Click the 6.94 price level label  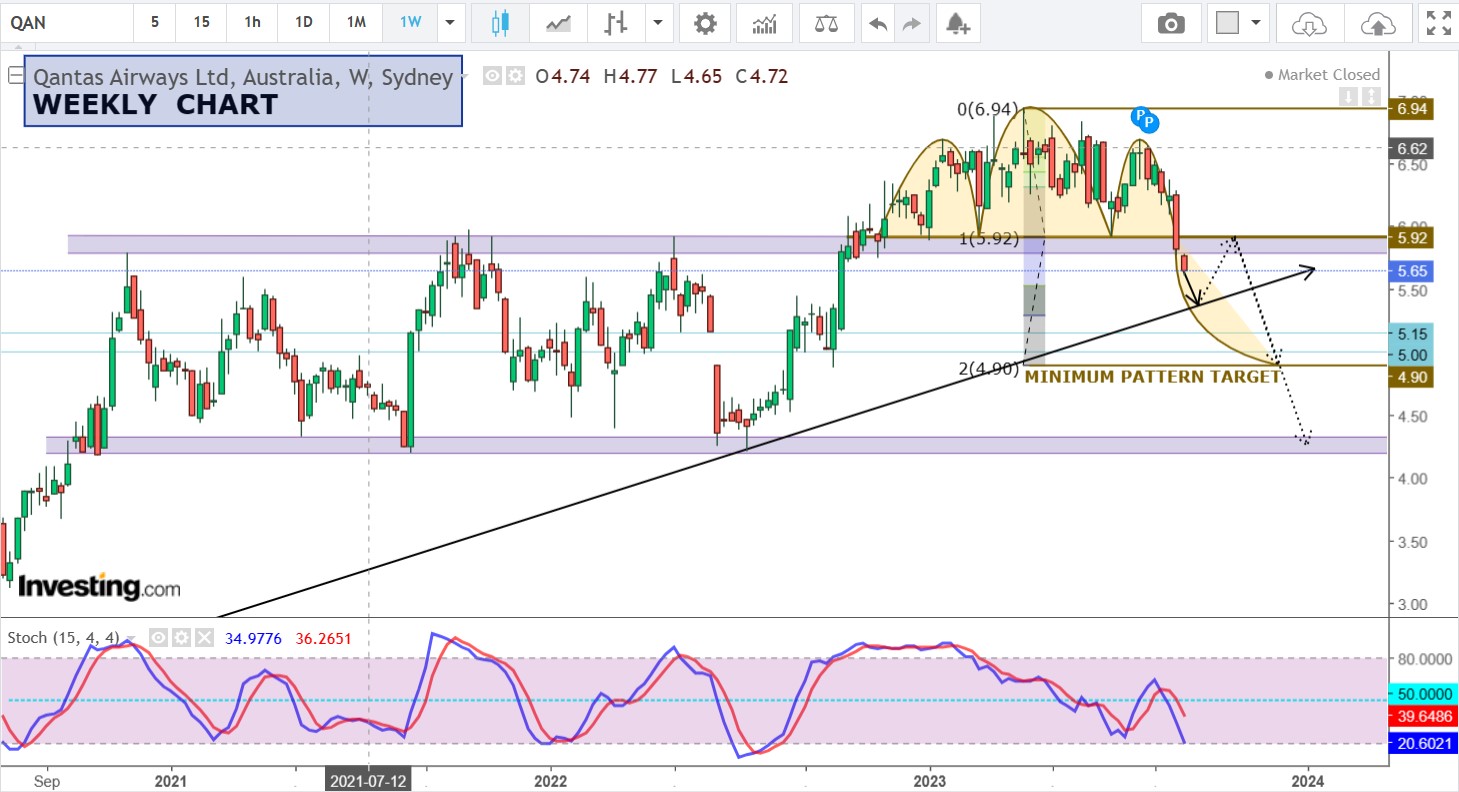[1412, 108]
